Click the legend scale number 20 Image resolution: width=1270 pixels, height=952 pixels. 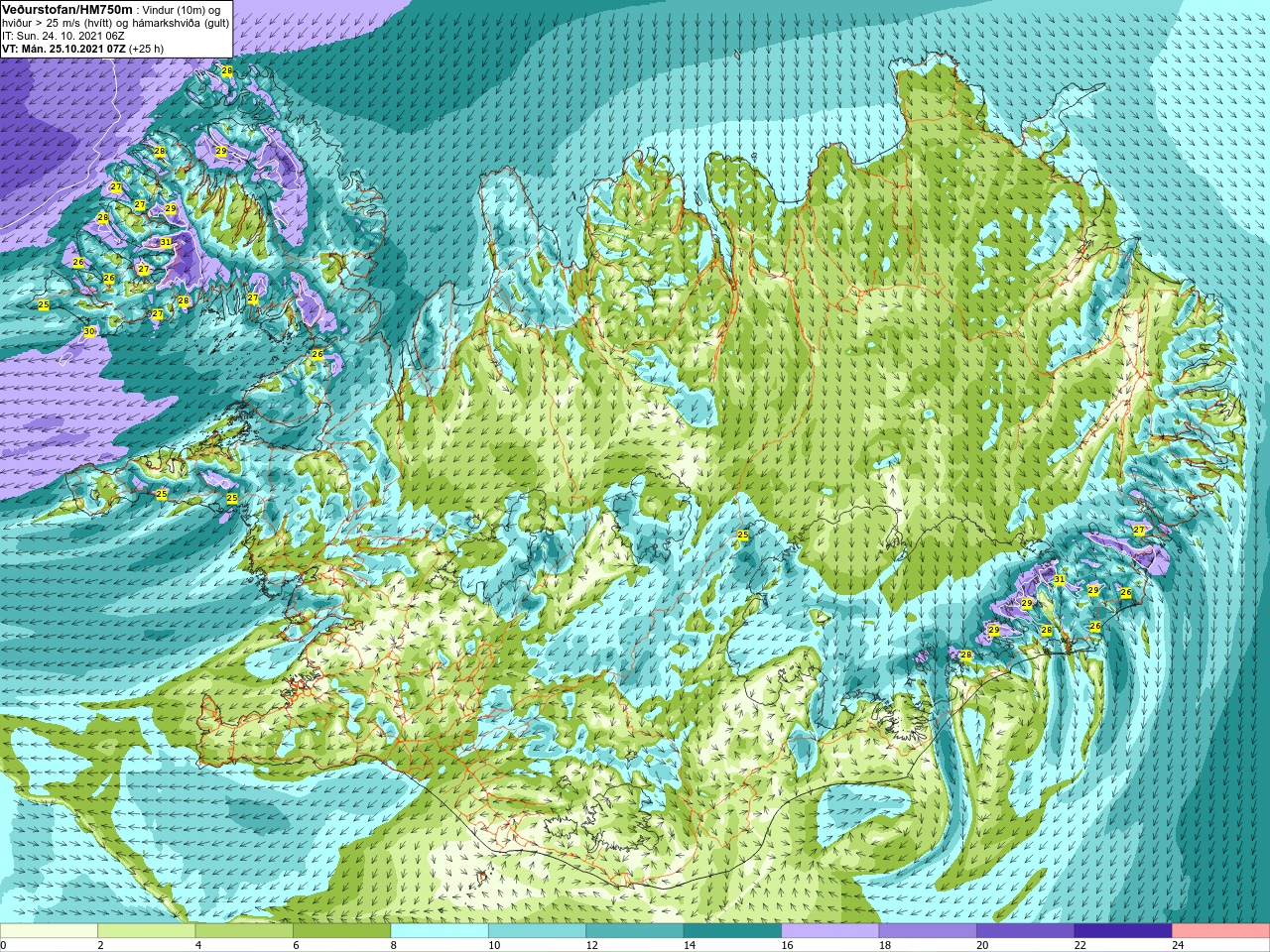click(982, 945)
